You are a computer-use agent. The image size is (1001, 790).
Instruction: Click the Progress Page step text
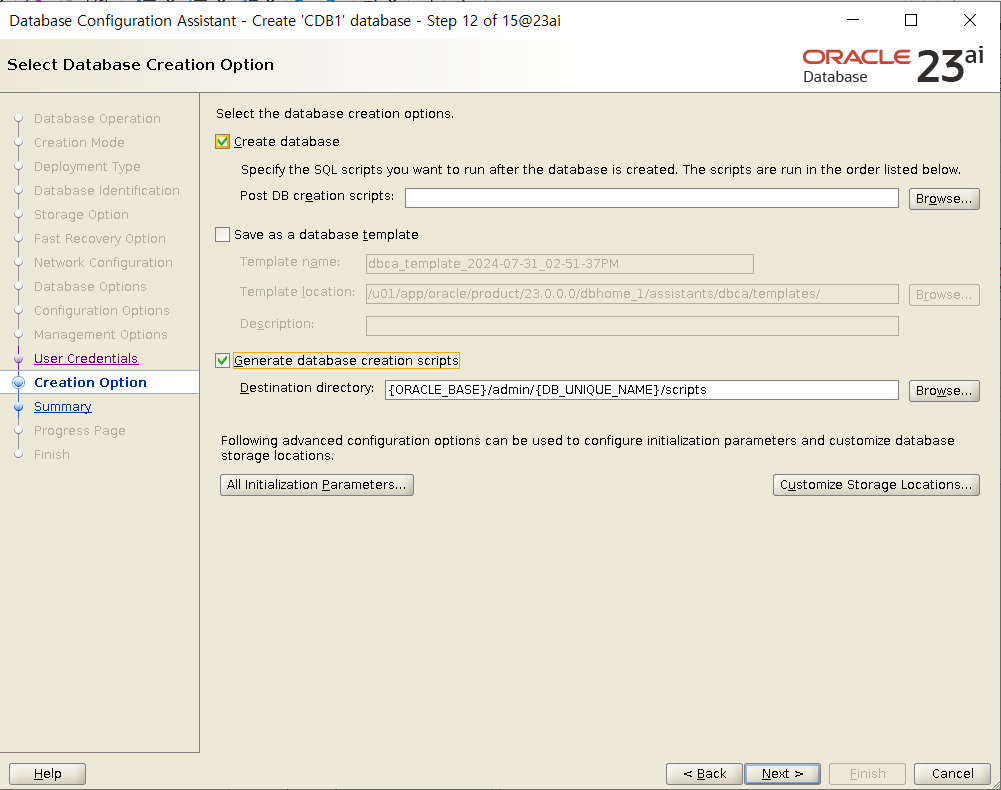coord(80,430)
